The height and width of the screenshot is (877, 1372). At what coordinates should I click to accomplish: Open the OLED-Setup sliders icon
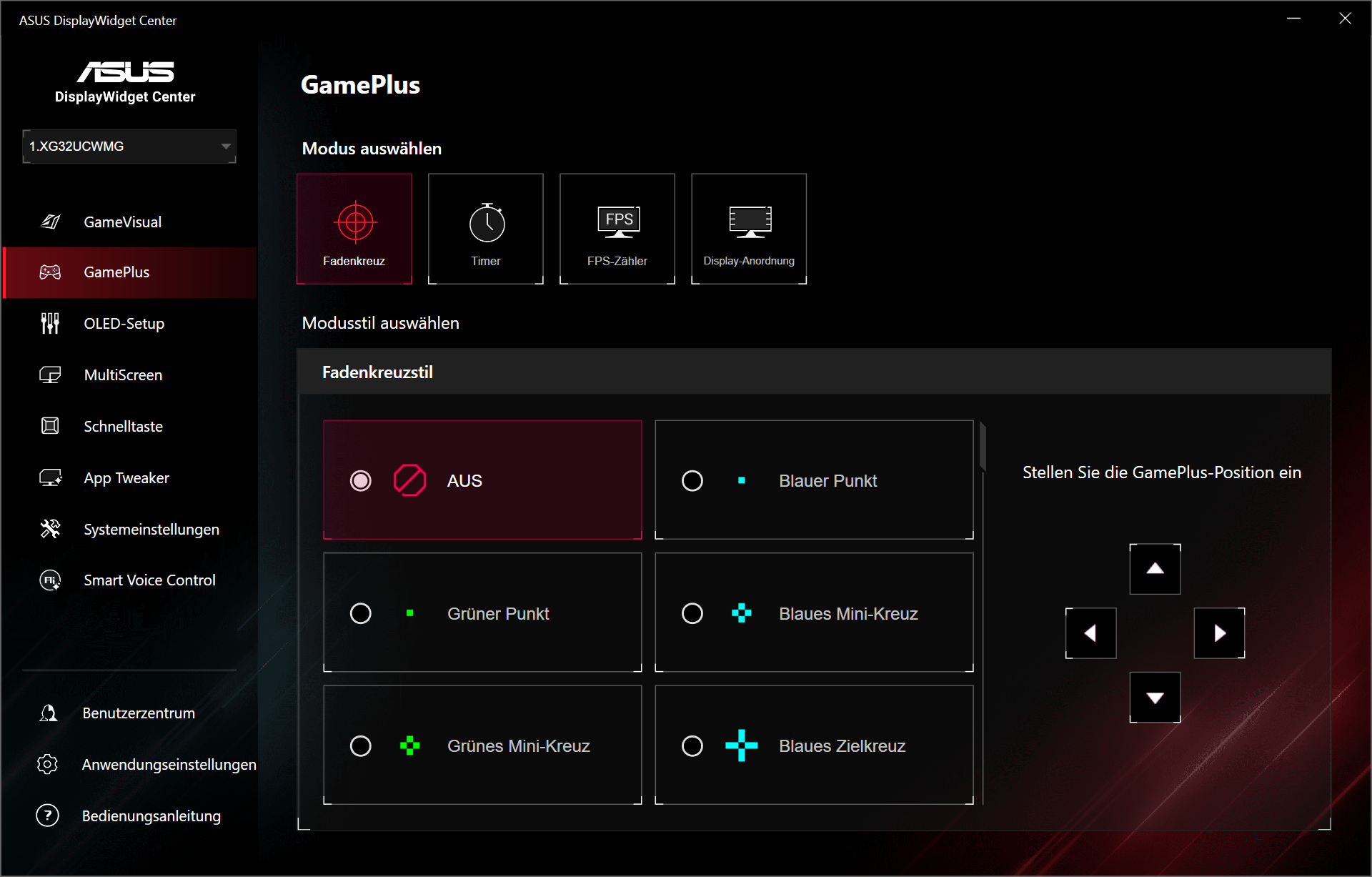[50, 323]
